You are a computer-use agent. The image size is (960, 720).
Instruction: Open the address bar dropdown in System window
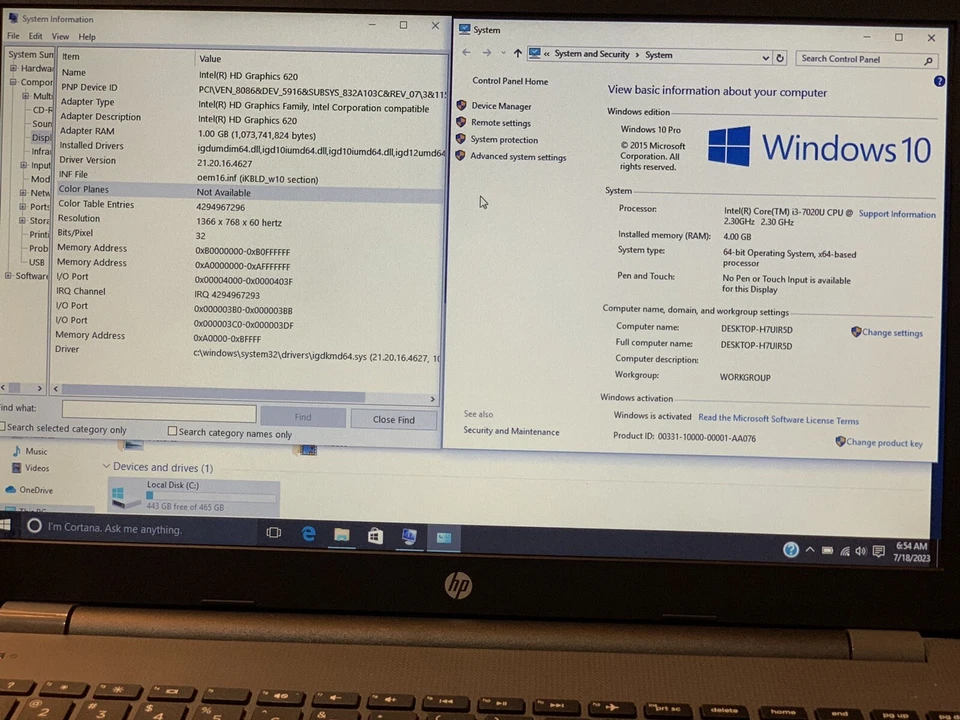(765, 57)
